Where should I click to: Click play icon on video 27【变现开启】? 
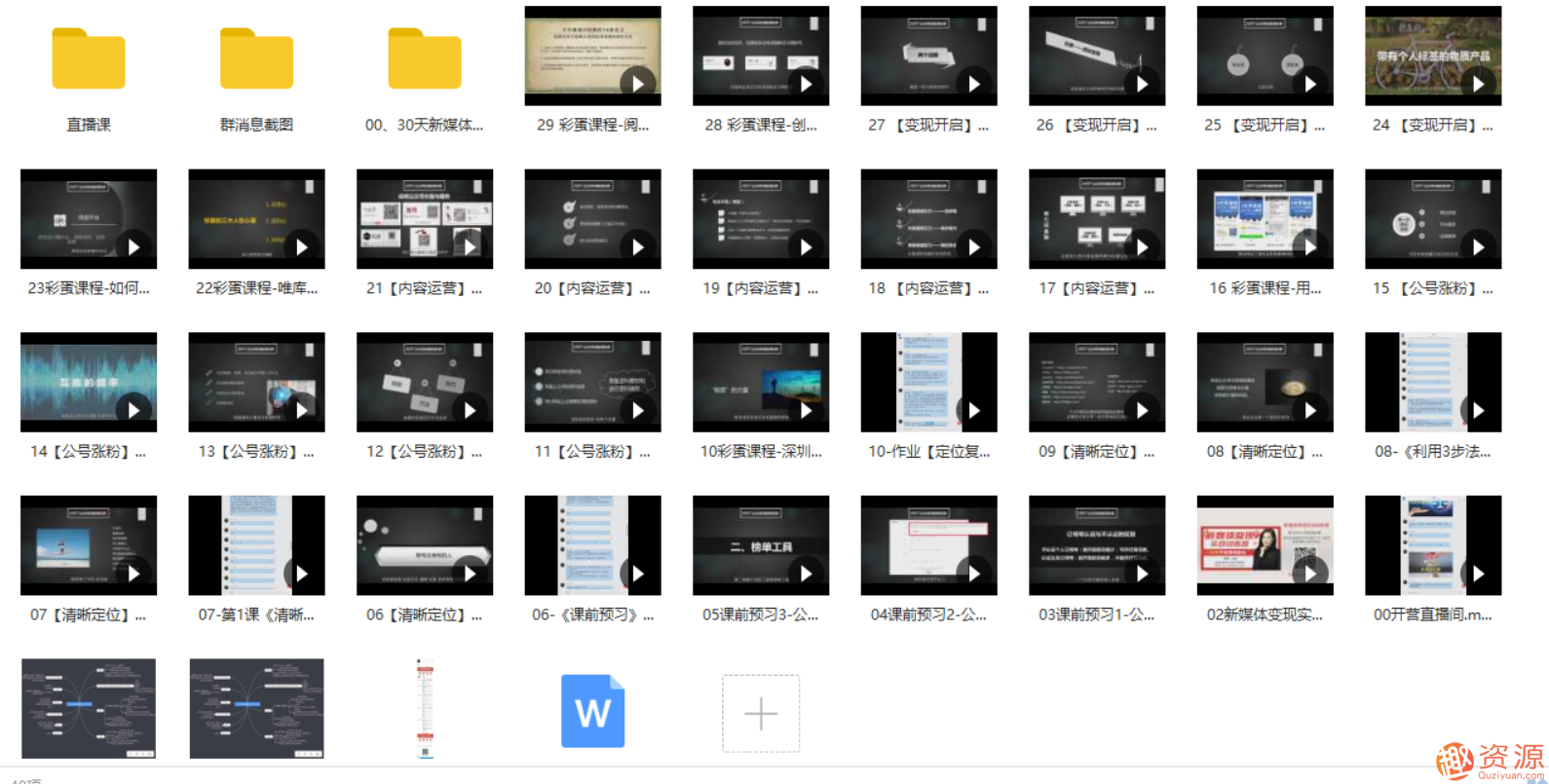pos(974,84)
